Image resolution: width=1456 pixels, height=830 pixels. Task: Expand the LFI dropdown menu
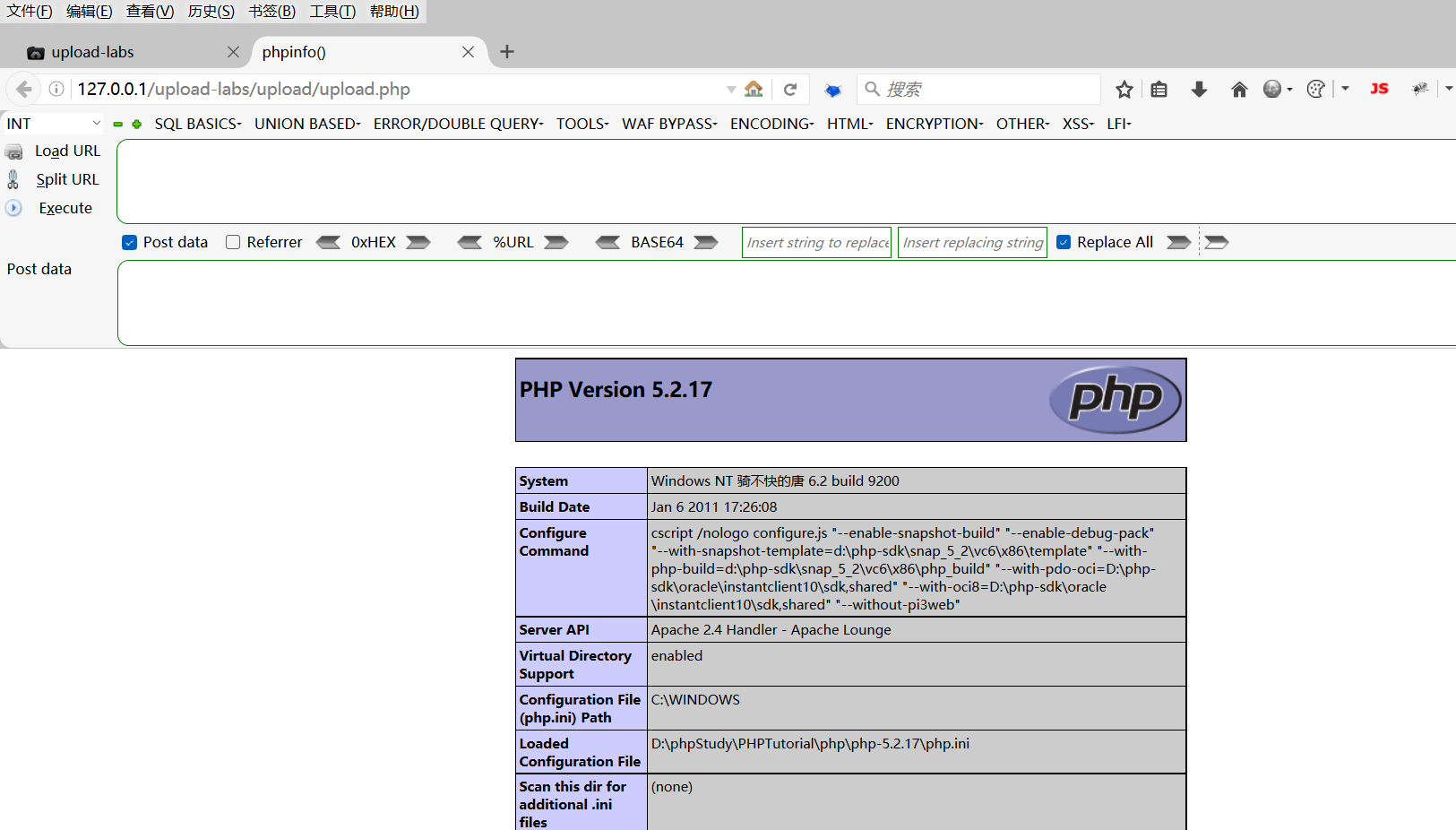point(1119,124)
